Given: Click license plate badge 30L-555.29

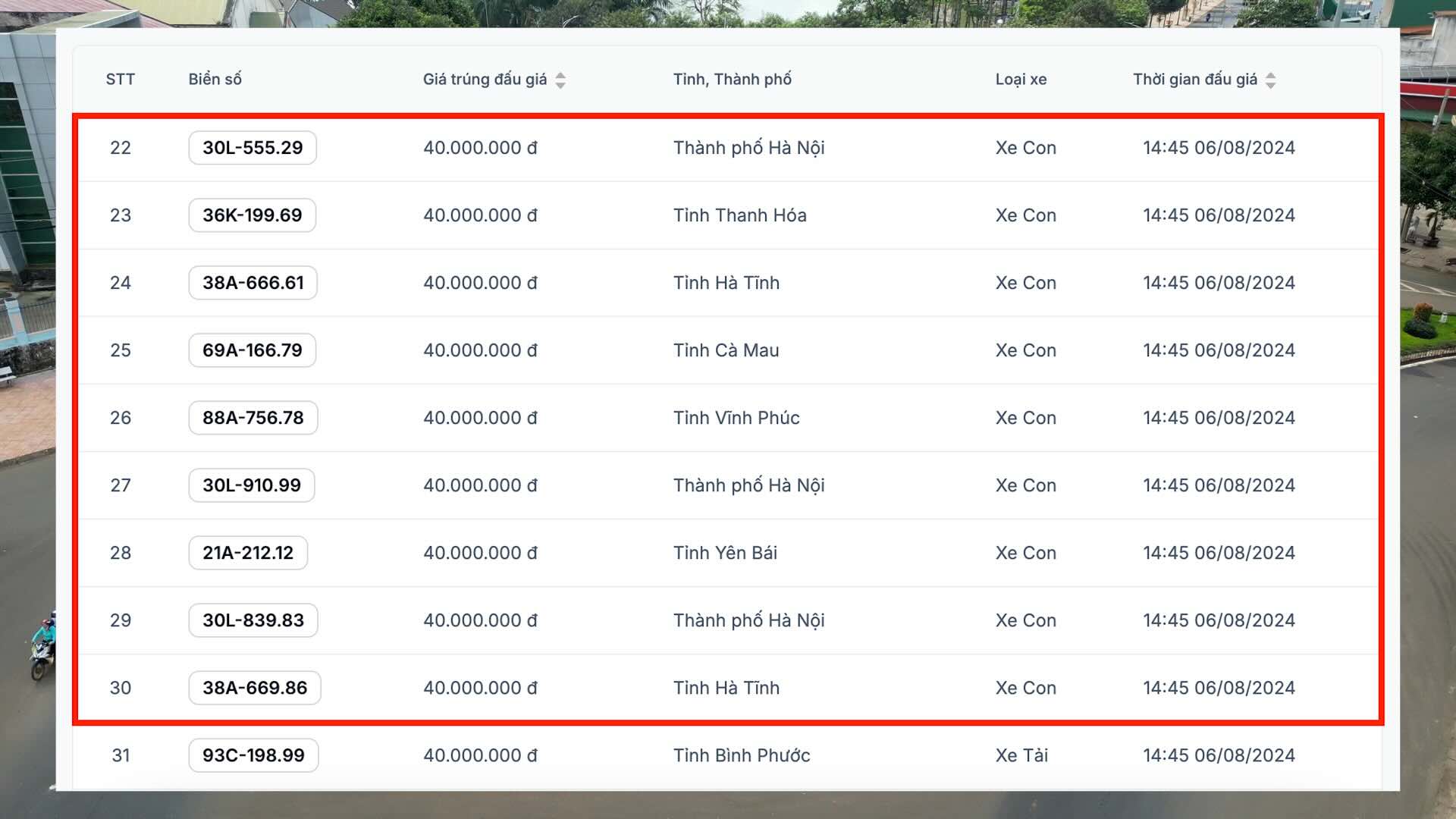Looking at the screenshot, I should 253,148.
